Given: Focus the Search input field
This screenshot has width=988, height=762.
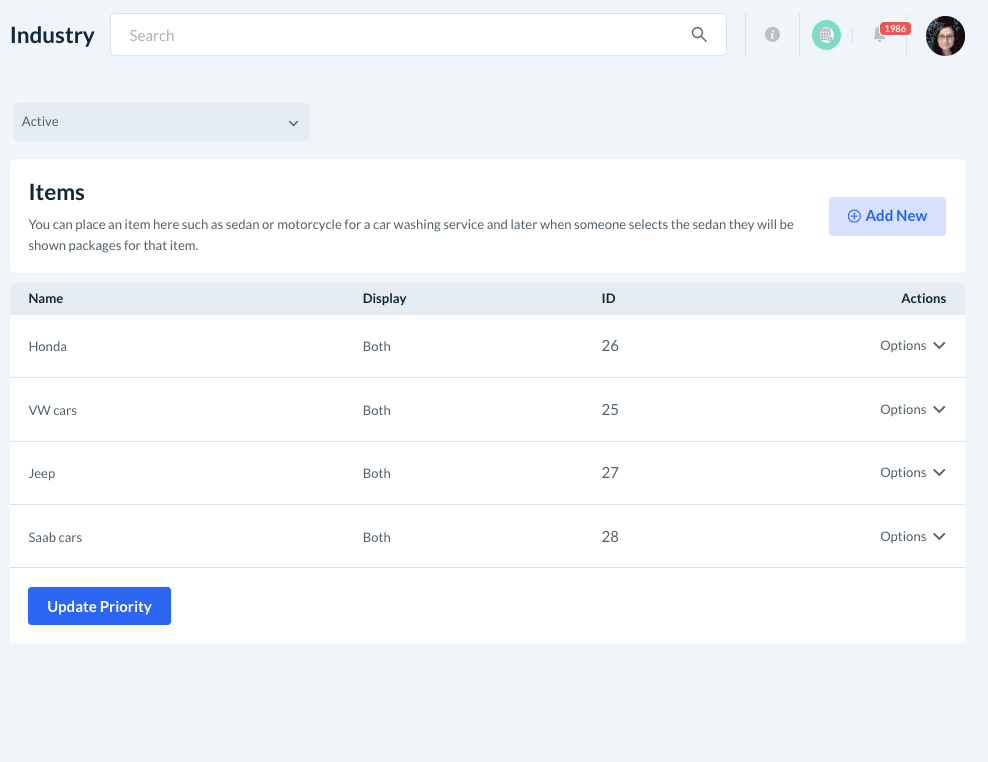Looking at the screenshot, I should (400, 35).
